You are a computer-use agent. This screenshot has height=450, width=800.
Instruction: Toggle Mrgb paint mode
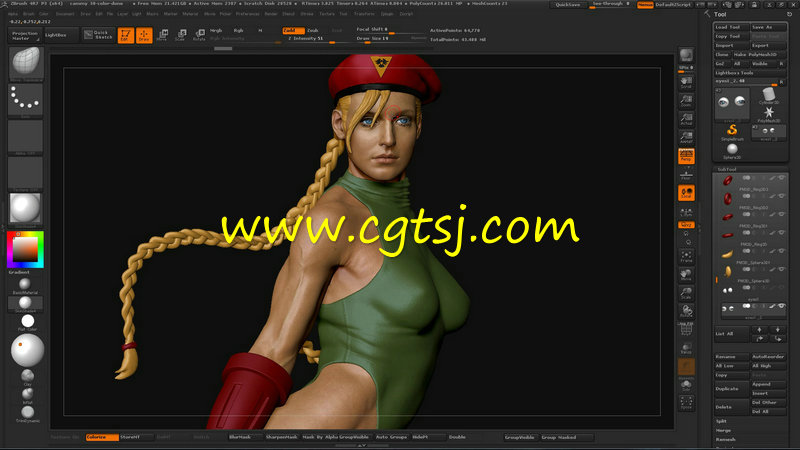[216, 31]
